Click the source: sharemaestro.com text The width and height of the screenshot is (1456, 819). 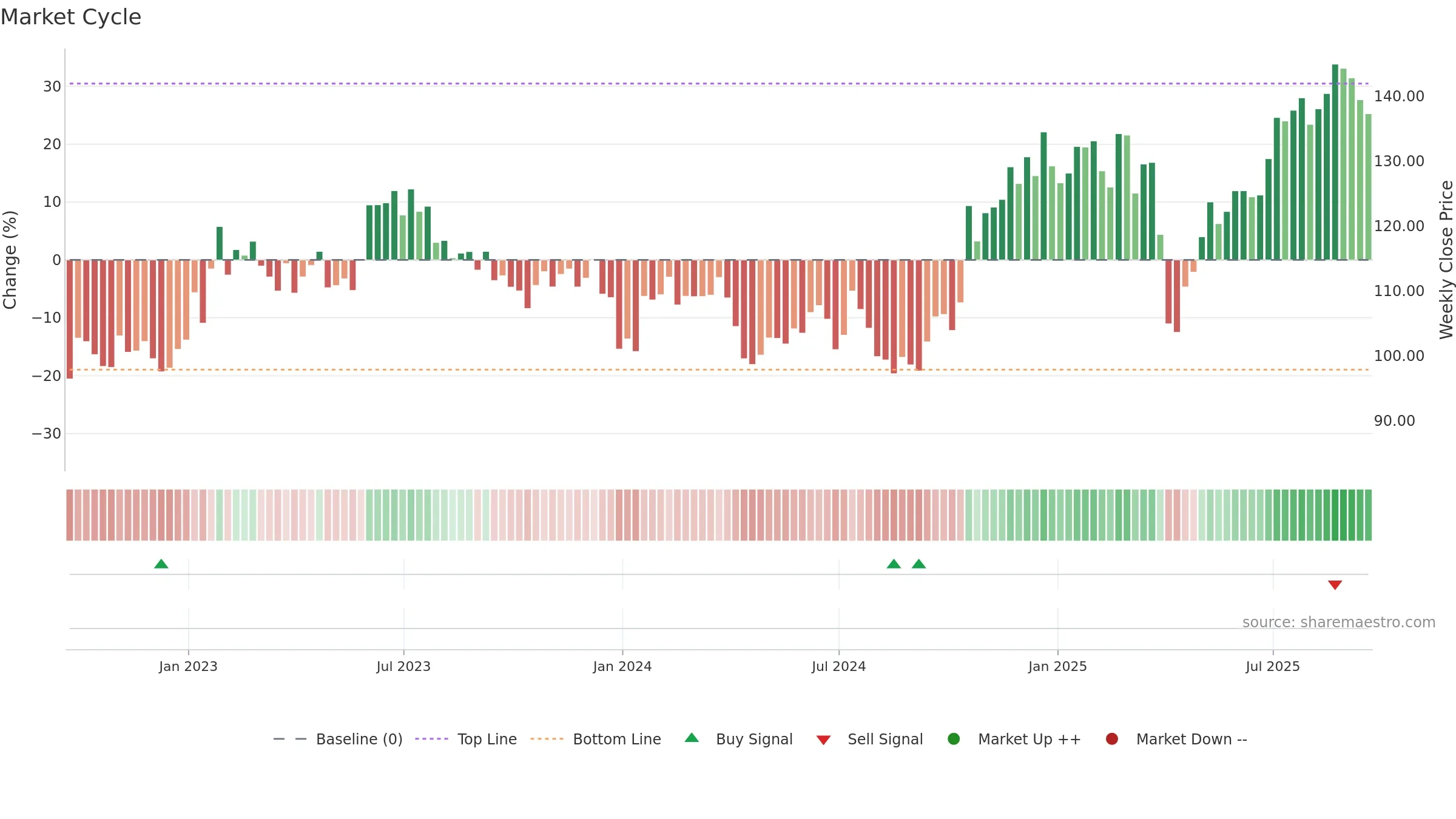1339,622
